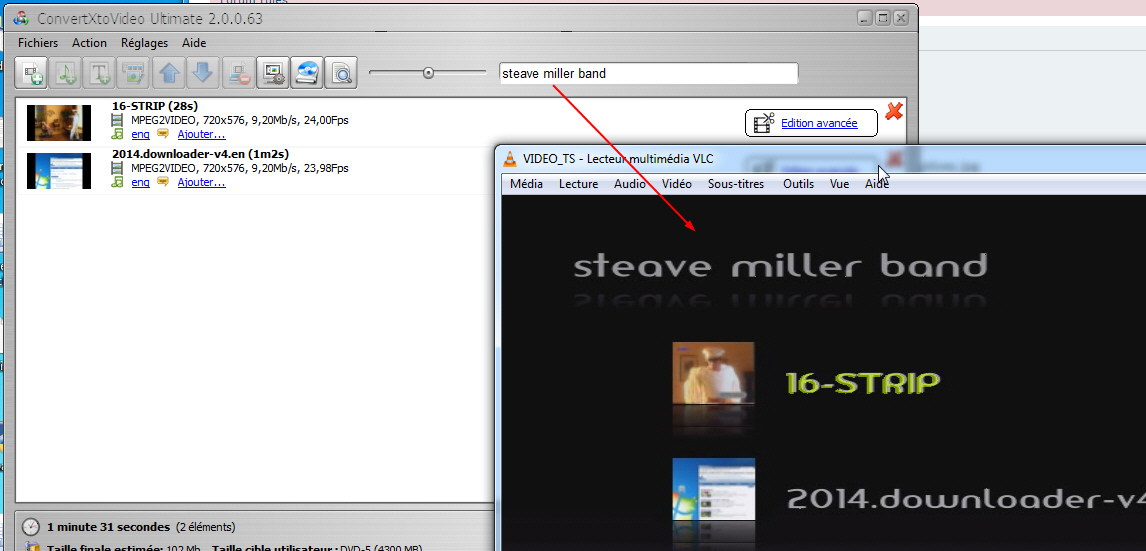Open VLC's Audio menu
Screen dimensions: 1146x551
629,184
